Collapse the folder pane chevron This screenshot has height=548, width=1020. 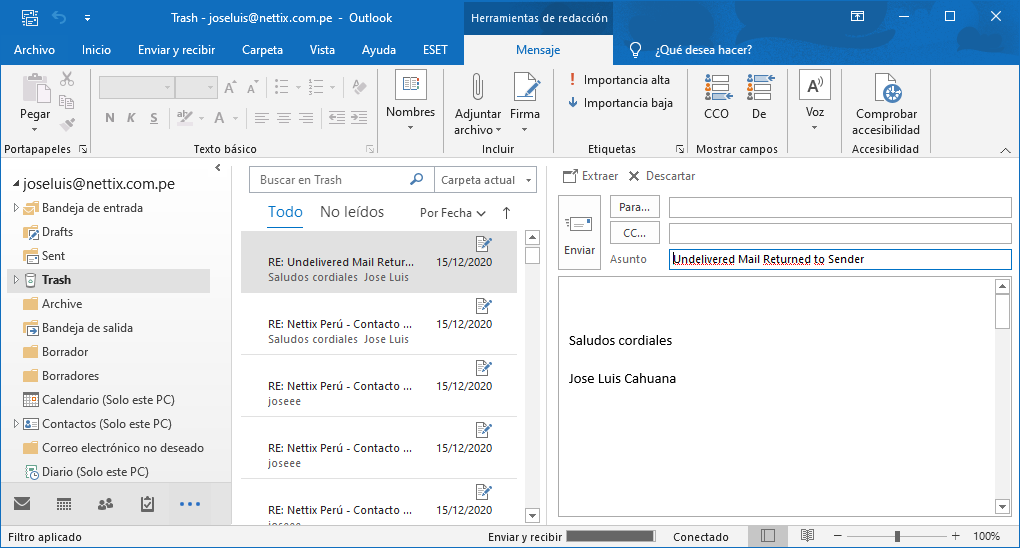point(218,168)
